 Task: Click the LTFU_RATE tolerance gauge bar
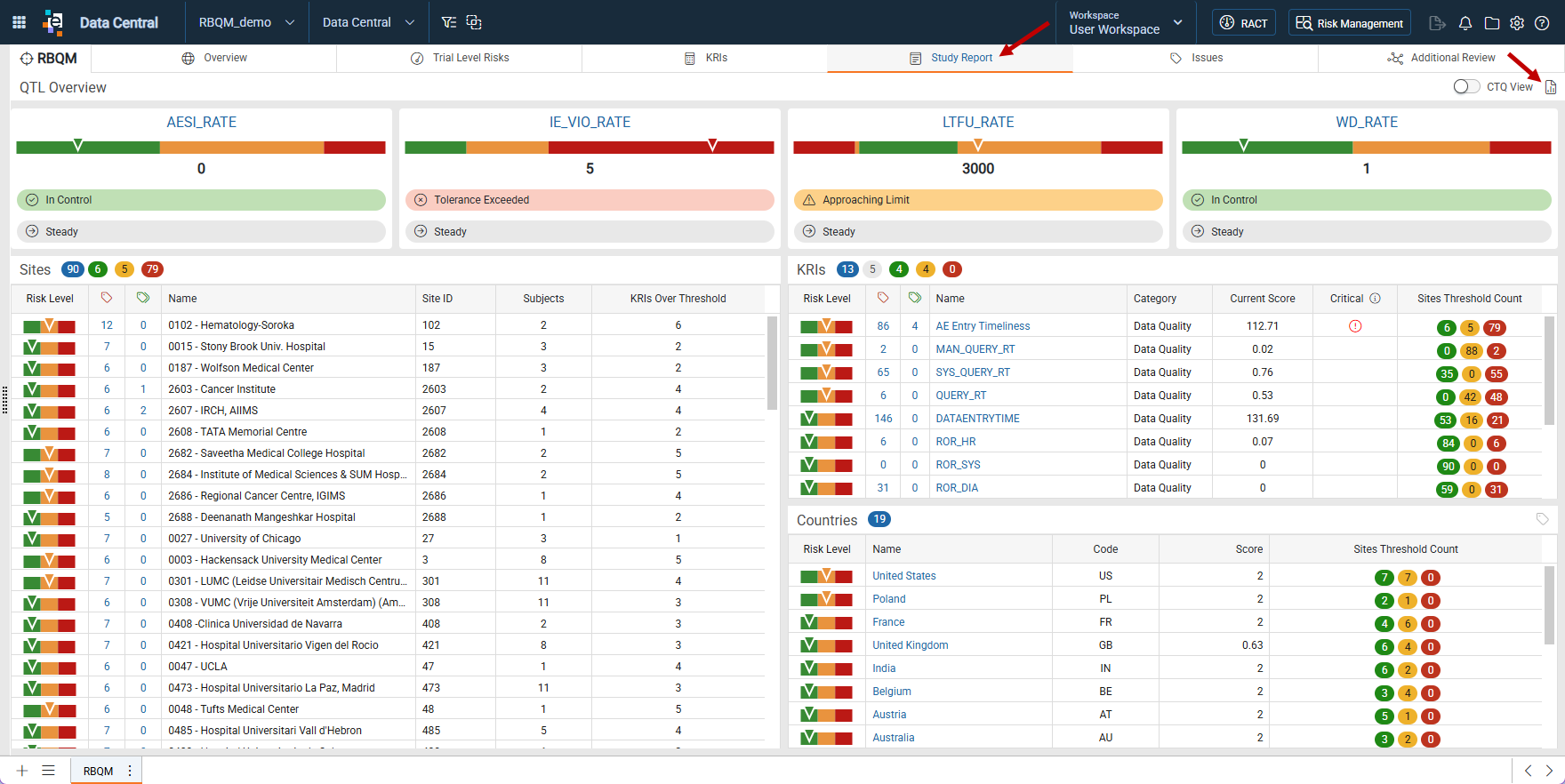click(978, 148)
